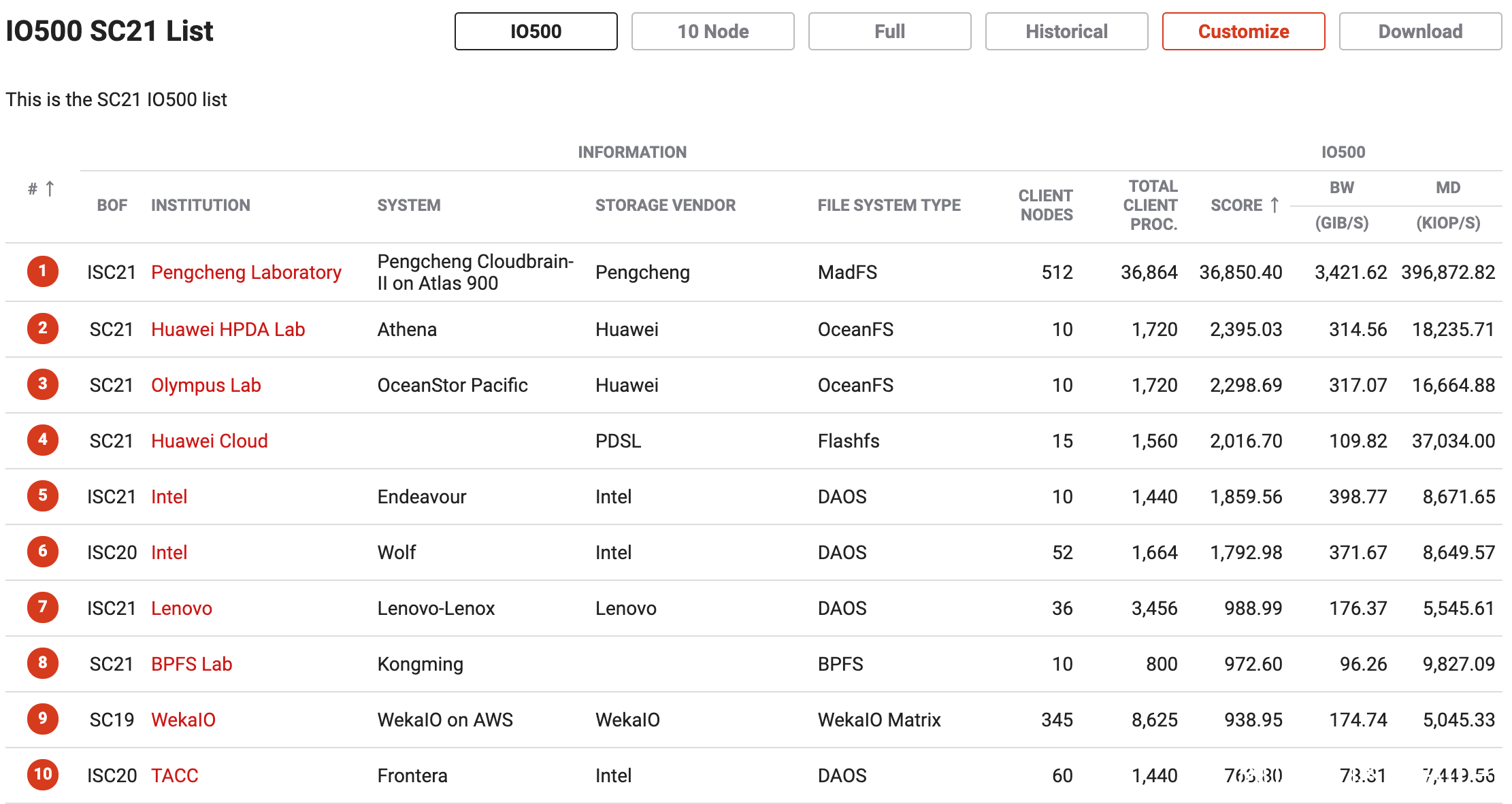Select the Historical list tab
This screenshot has height=804, width=1512.
pos(1066,31)
